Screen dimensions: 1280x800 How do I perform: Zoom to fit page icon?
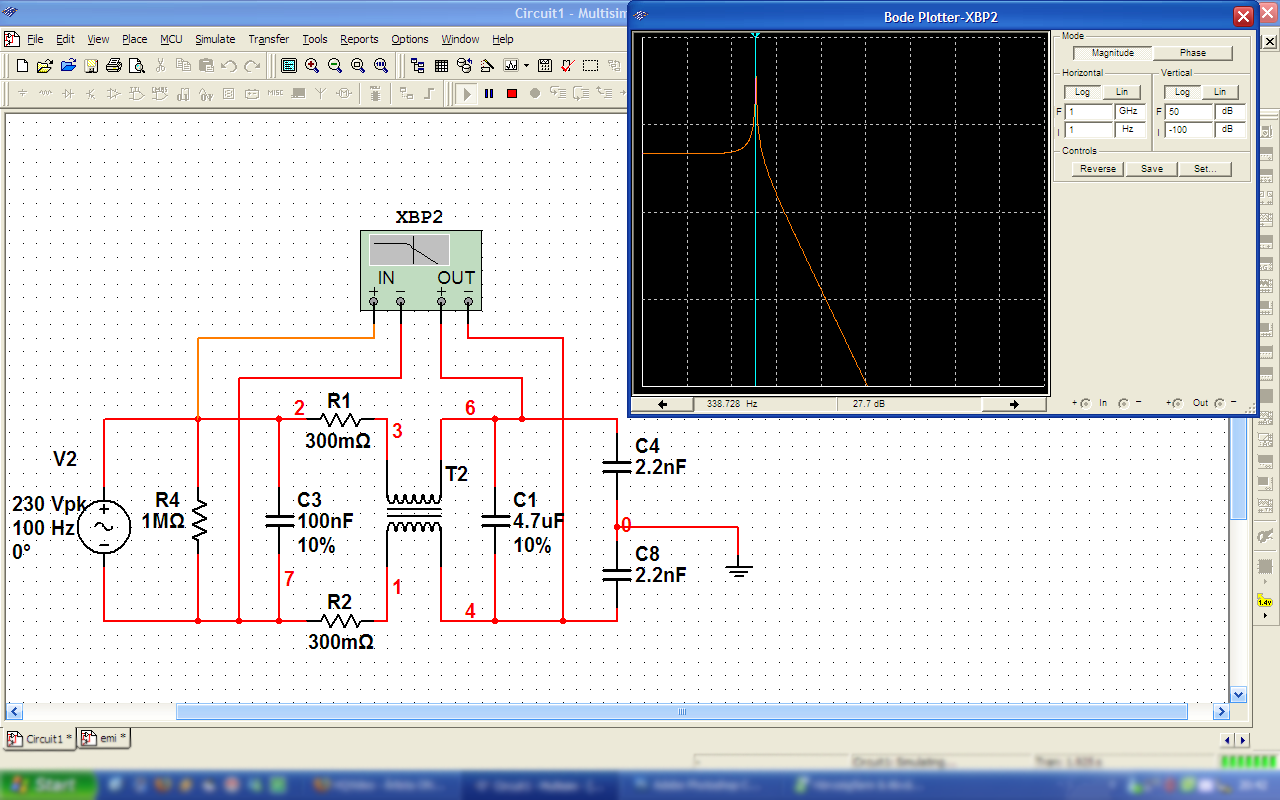(381, 66)
